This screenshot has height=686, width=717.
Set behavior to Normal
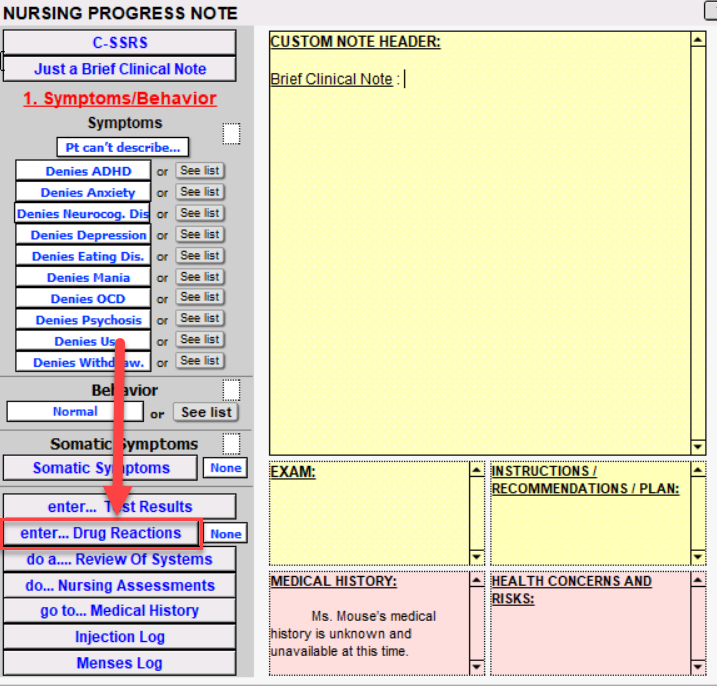75,412
